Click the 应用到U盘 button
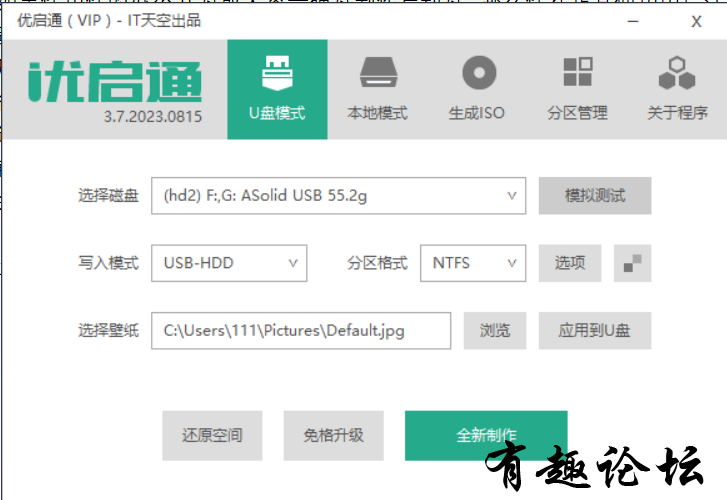The height and width of the screenshot is (500, 727). (595, 331)
